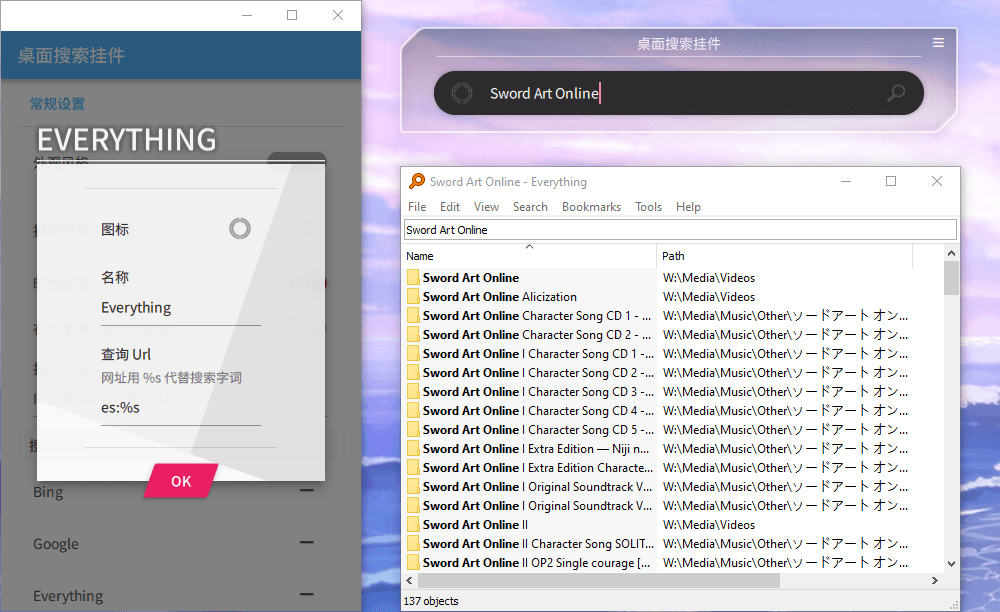The width and height of the screenshot is (1000, 612).
Task: Select 'Sword Art Online Alicization' row
Action: click(x=674, y=296)
